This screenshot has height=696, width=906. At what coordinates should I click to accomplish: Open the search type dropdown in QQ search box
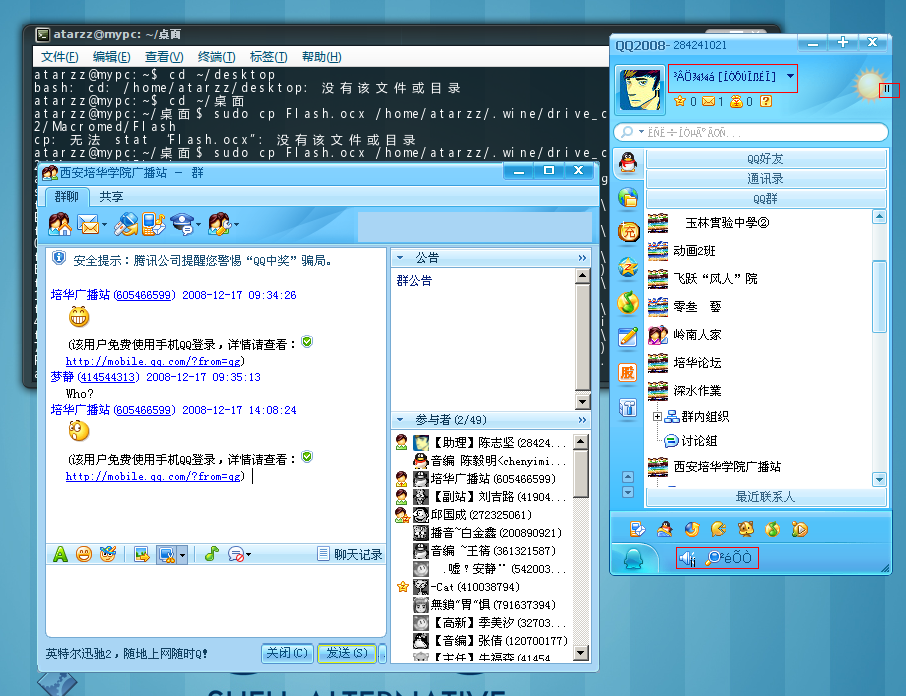[641, 132]
